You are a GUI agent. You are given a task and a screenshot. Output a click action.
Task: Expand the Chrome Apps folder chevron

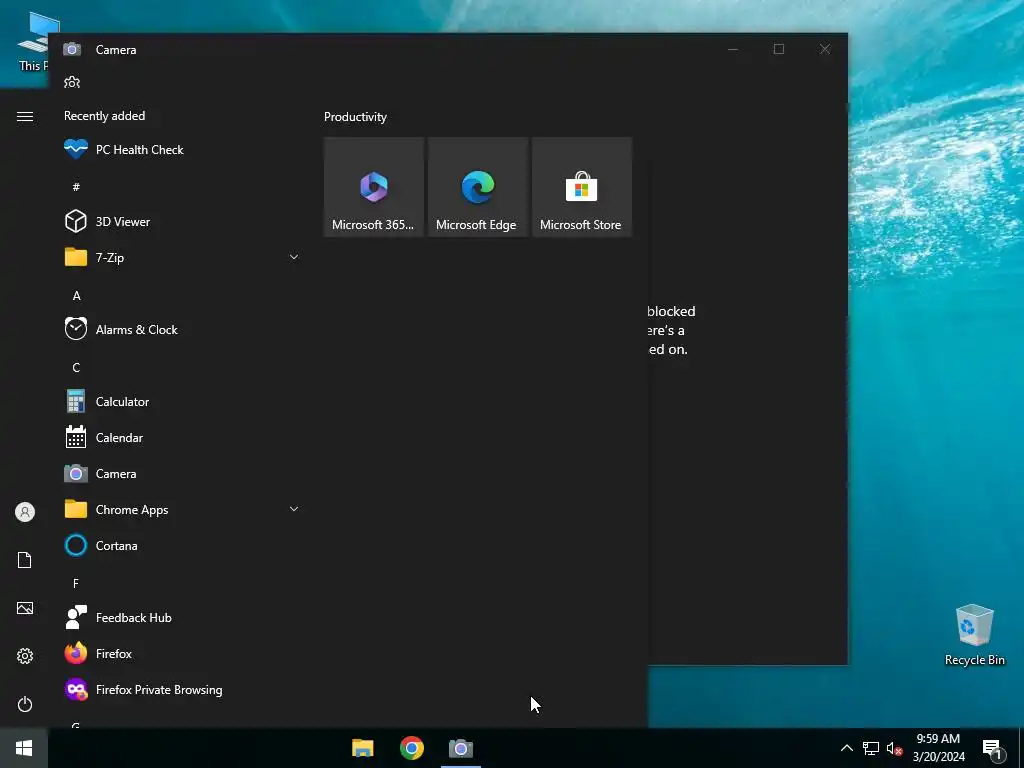[294, 509]
